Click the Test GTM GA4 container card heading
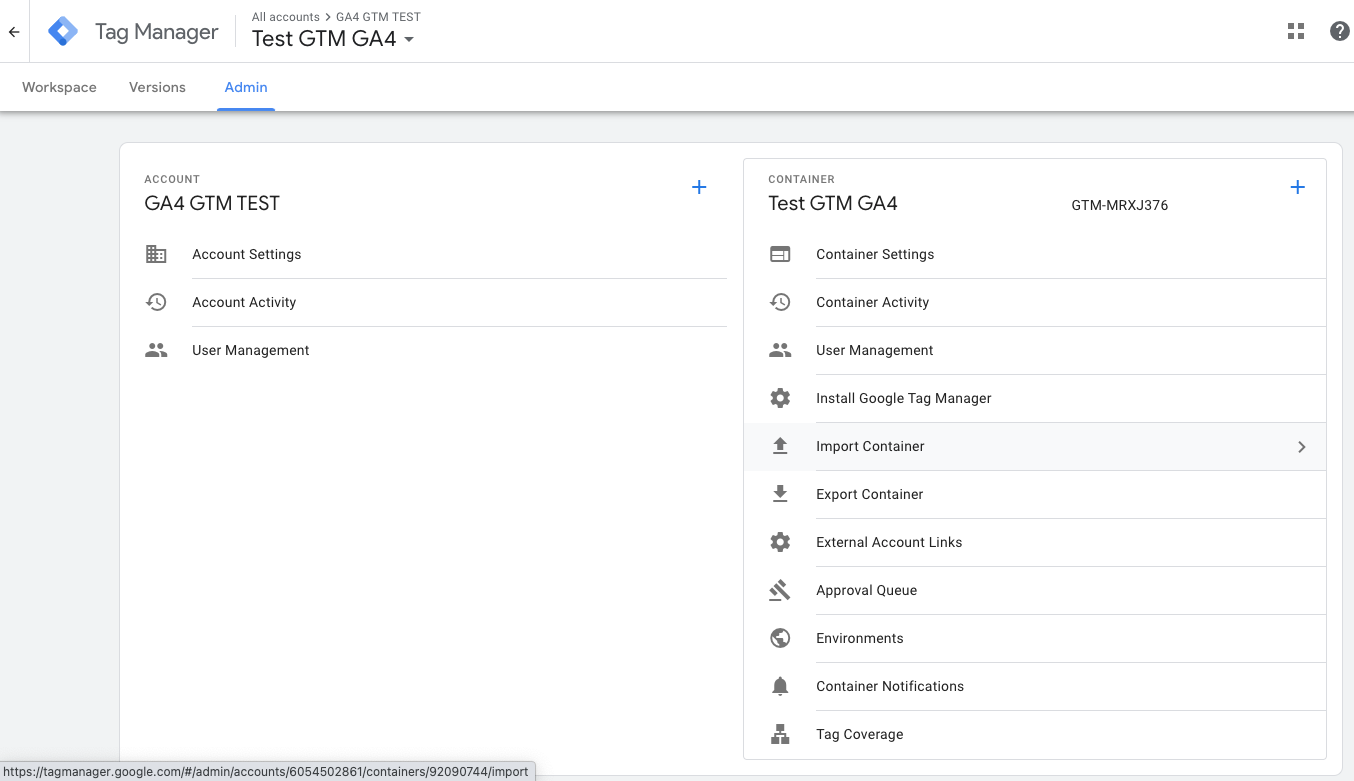The image size is (1354, 781). (x=833, y=203)
